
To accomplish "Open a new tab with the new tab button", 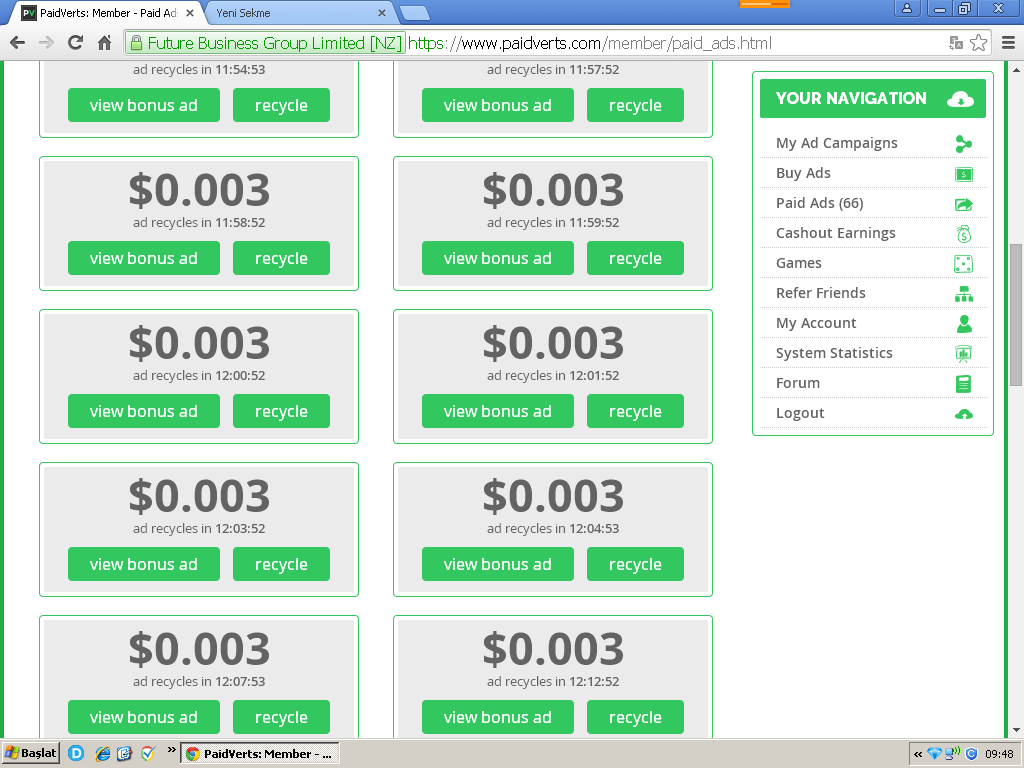I will click(414, 13).
